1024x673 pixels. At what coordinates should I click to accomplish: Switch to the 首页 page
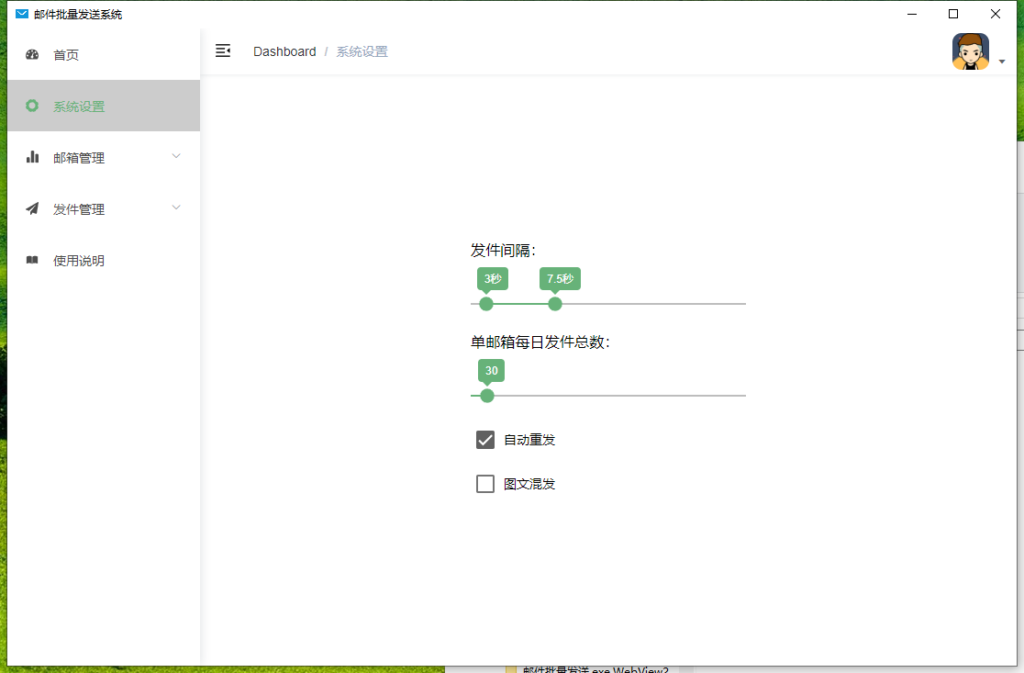[x=66, y=55]
